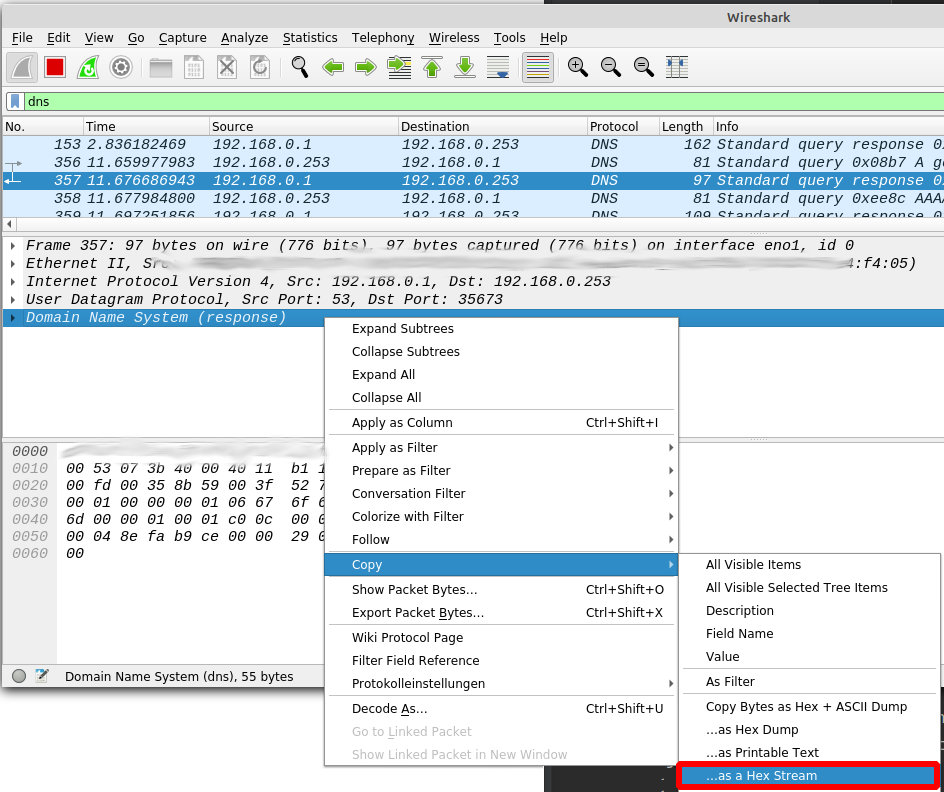
Task: Open the Telephony menu
Action: [x=383, y=37]
